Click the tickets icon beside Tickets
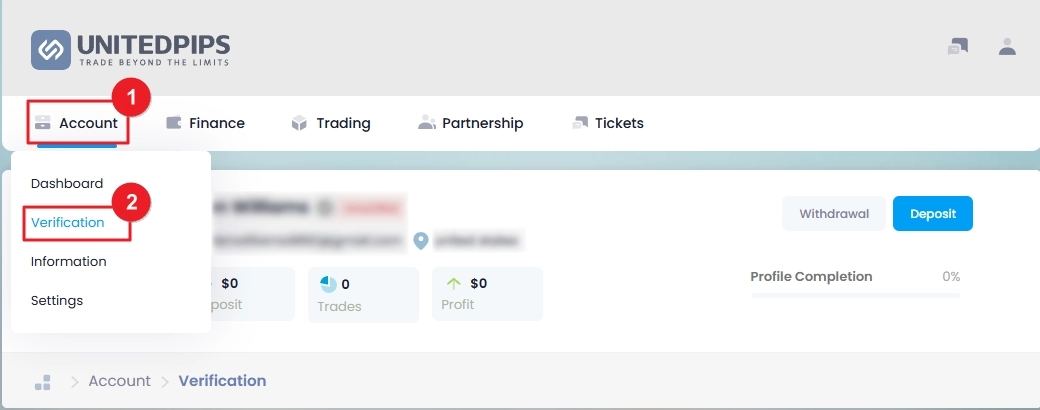 pos(580,123)
